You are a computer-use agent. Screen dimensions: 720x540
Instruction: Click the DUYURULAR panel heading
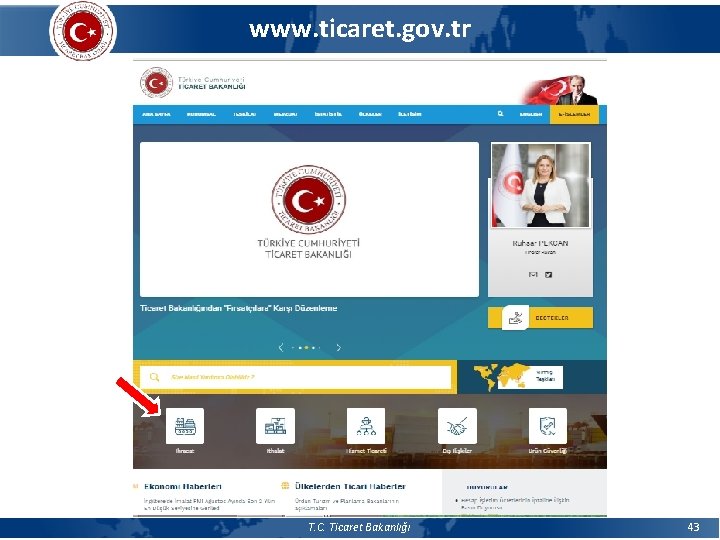(487, 487)
